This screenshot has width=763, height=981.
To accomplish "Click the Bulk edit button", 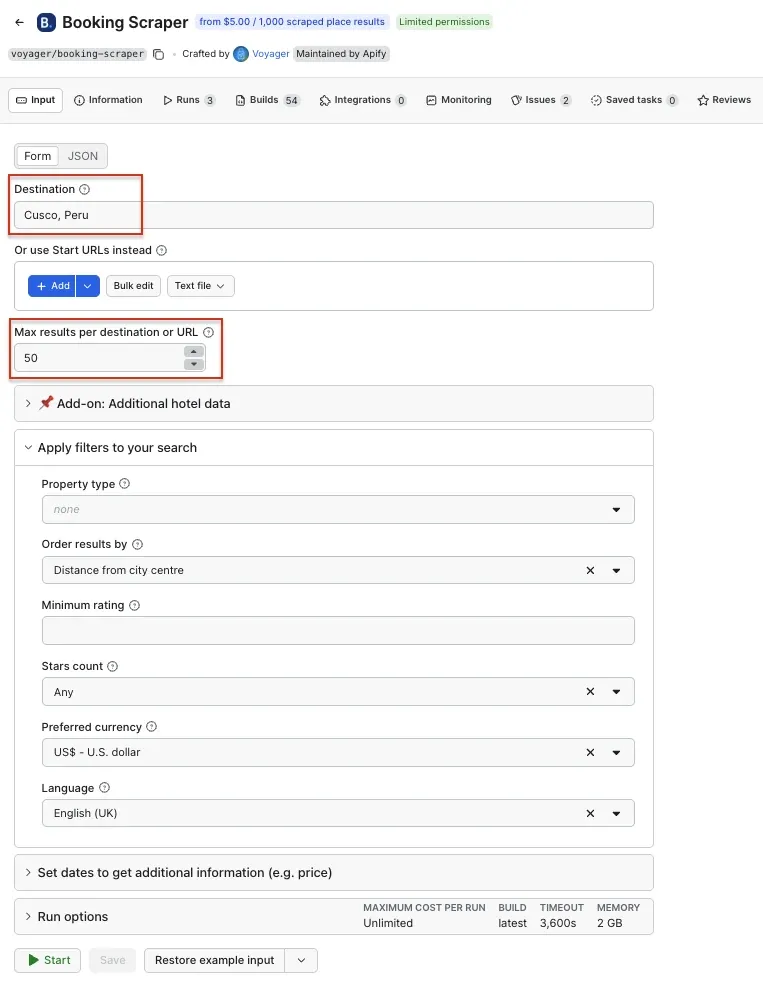I will tap(133, 286).
